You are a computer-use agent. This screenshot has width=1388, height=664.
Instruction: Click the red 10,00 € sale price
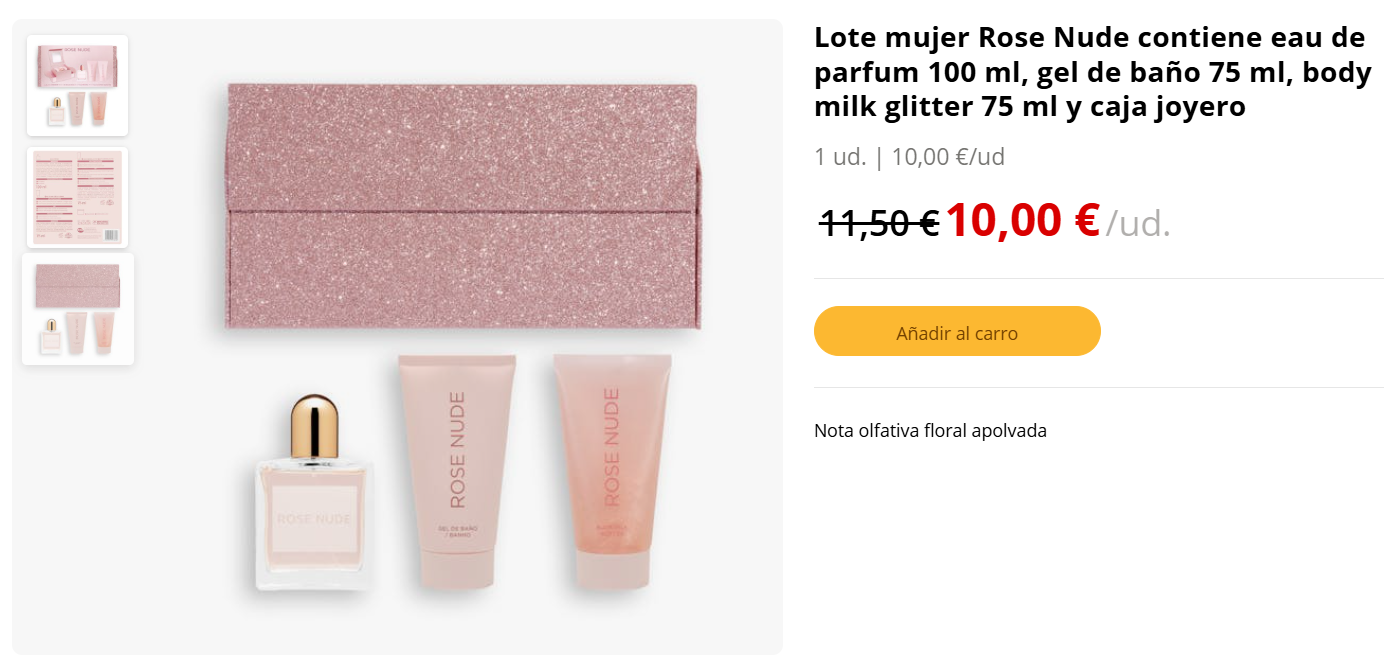(x=1022, y=220)
